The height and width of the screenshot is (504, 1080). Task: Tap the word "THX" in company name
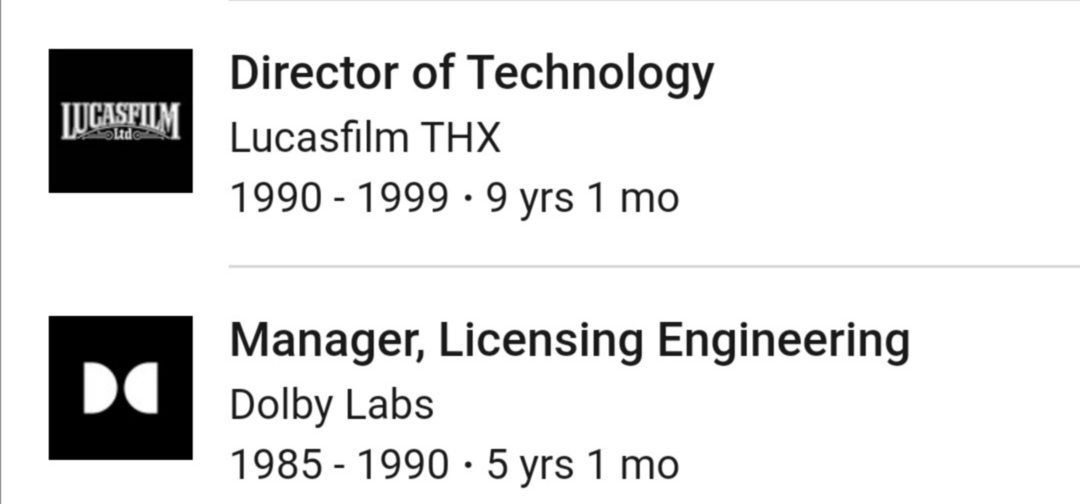460,137
